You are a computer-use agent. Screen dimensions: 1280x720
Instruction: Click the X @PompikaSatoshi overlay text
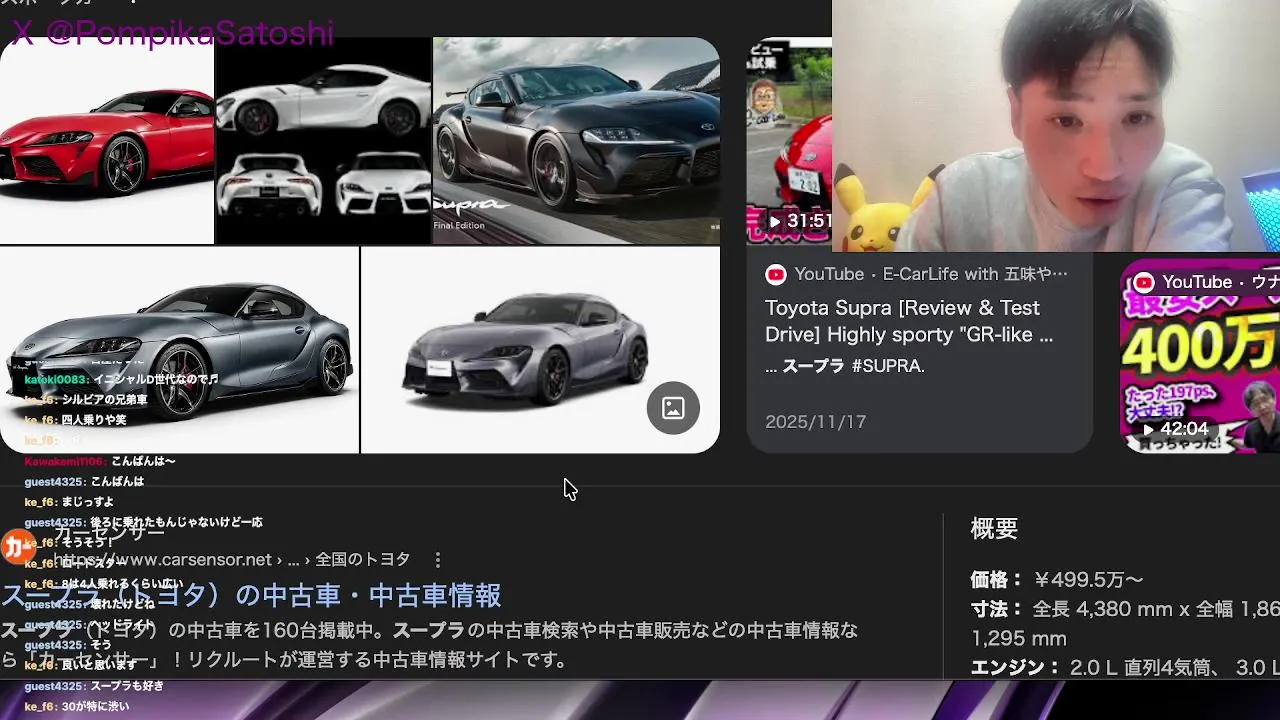[172, 32]
